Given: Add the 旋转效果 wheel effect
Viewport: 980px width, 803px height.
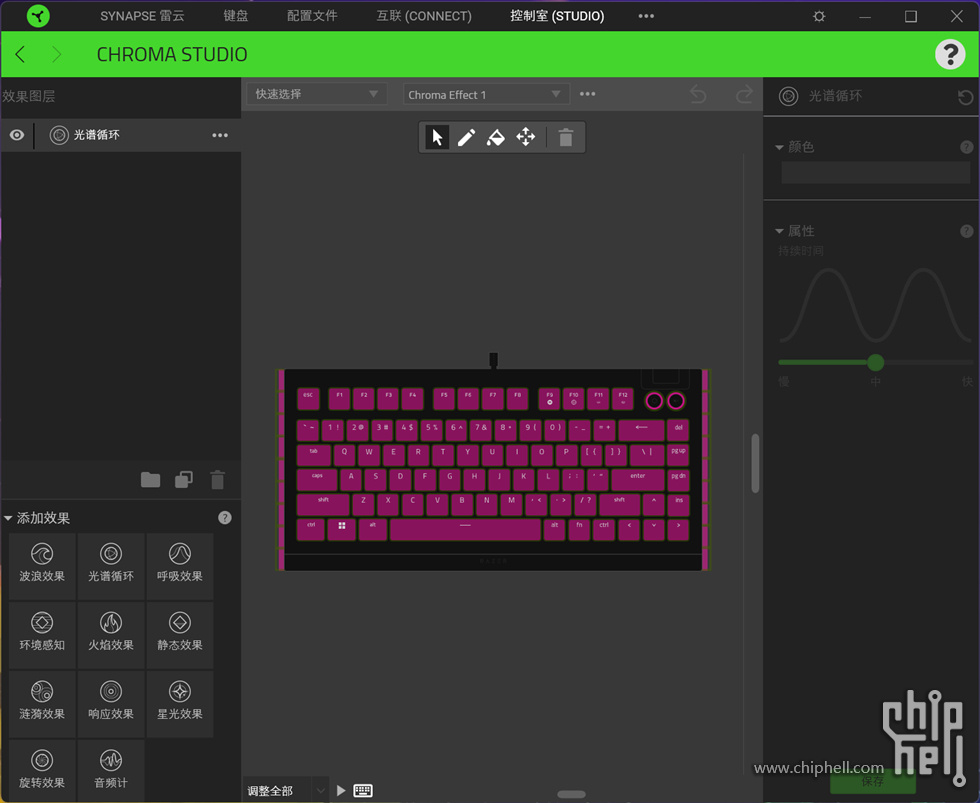Looking at the screenshot, I should coord(42,771).
